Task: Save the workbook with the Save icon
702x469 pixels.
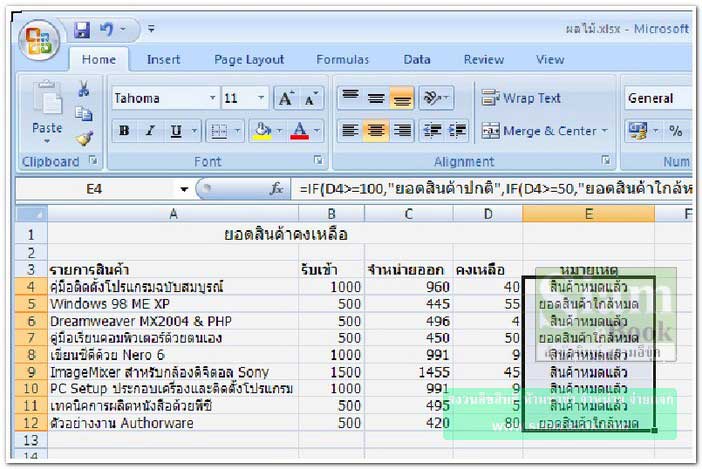Action: (82, 30)
